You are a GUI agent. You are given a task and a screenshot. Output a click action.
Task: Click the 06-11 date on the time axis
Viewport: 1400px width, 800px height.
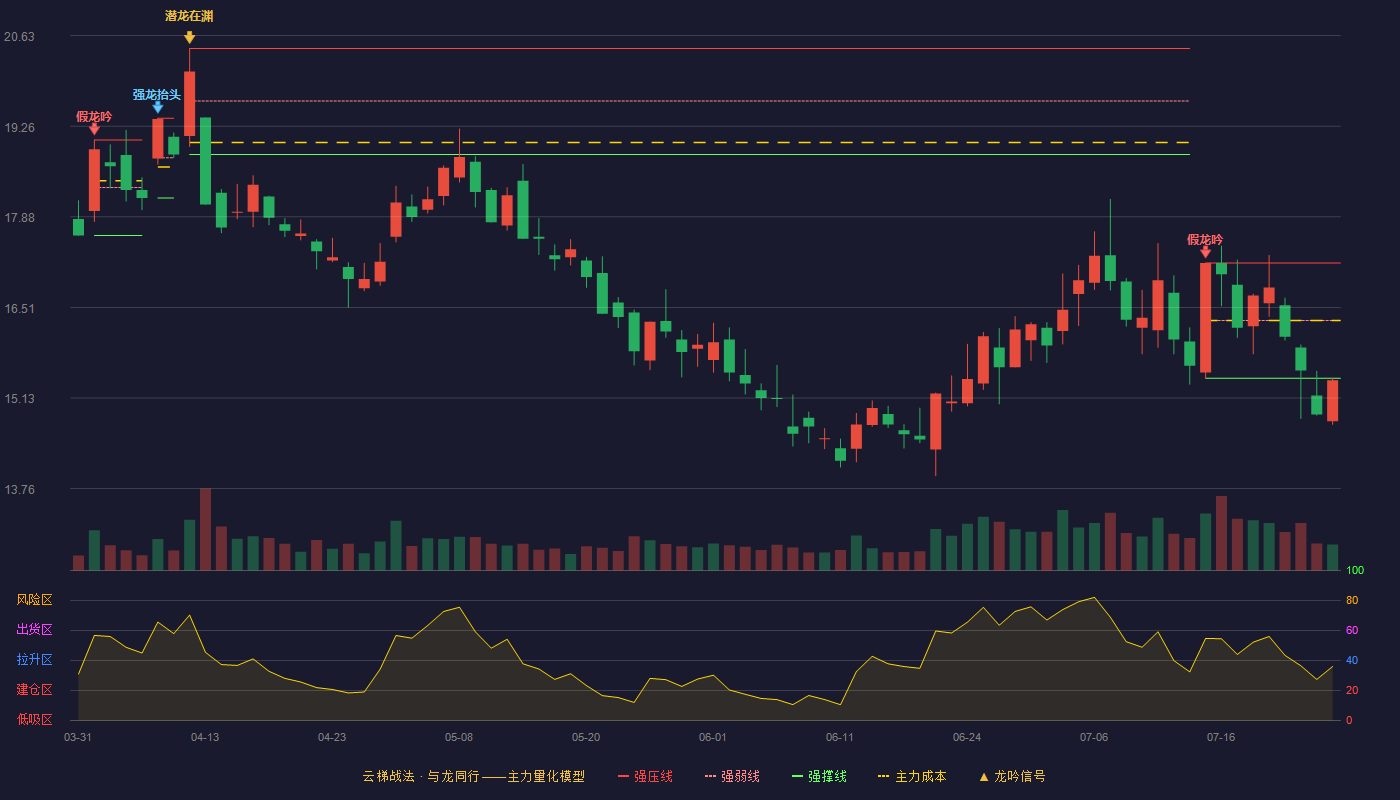click(840, 737)
